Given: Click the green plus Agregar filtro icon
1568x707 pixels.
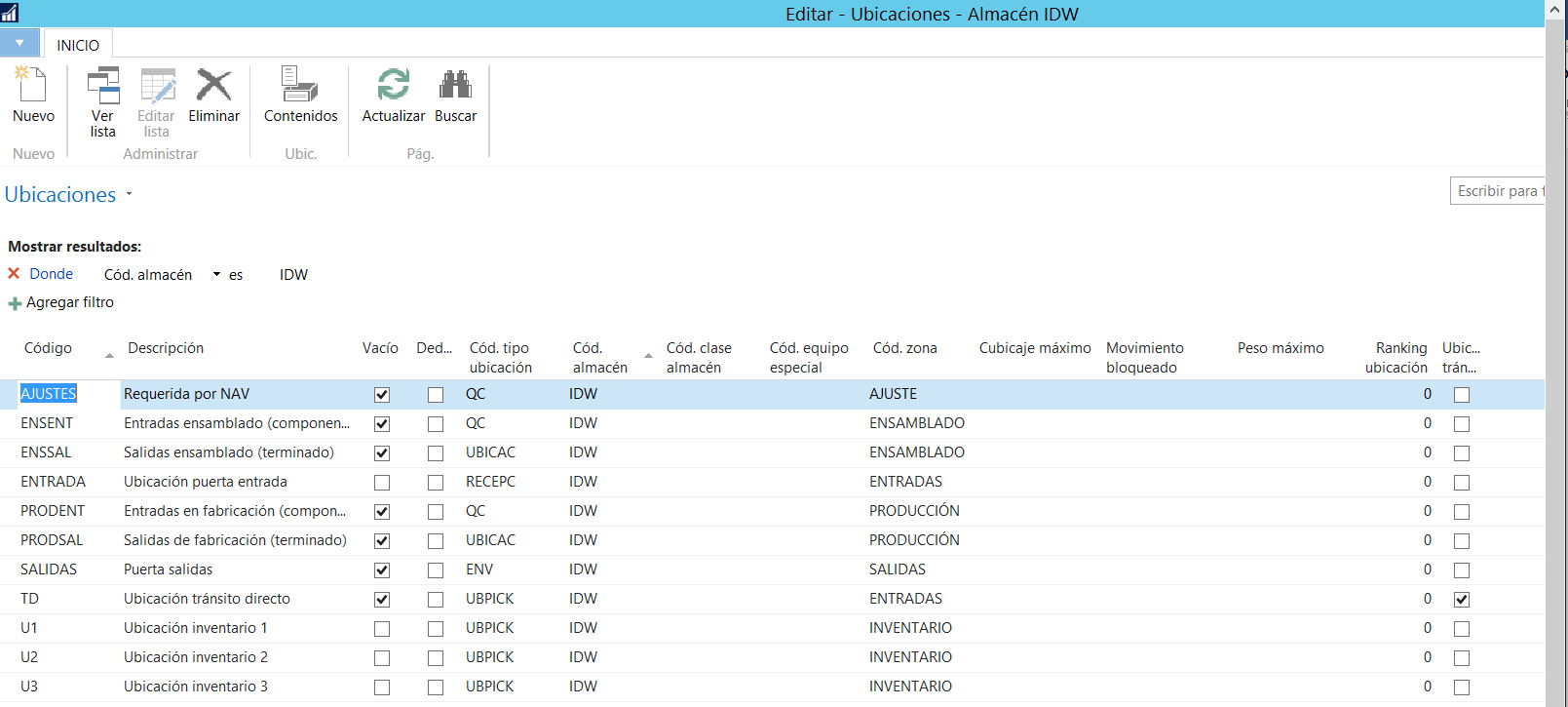Looking at the screenshot, I should point(15,303).
